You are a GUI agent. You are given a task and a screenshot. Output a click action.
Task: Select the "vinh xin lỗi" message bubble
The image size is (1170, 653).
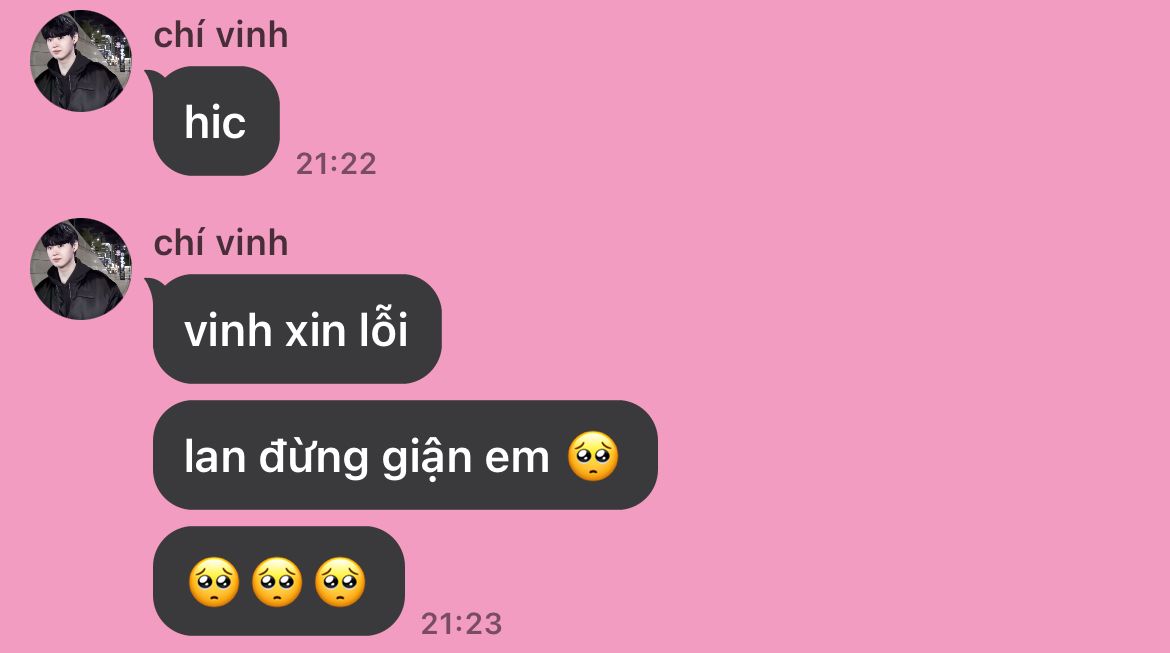coord(297,329)
